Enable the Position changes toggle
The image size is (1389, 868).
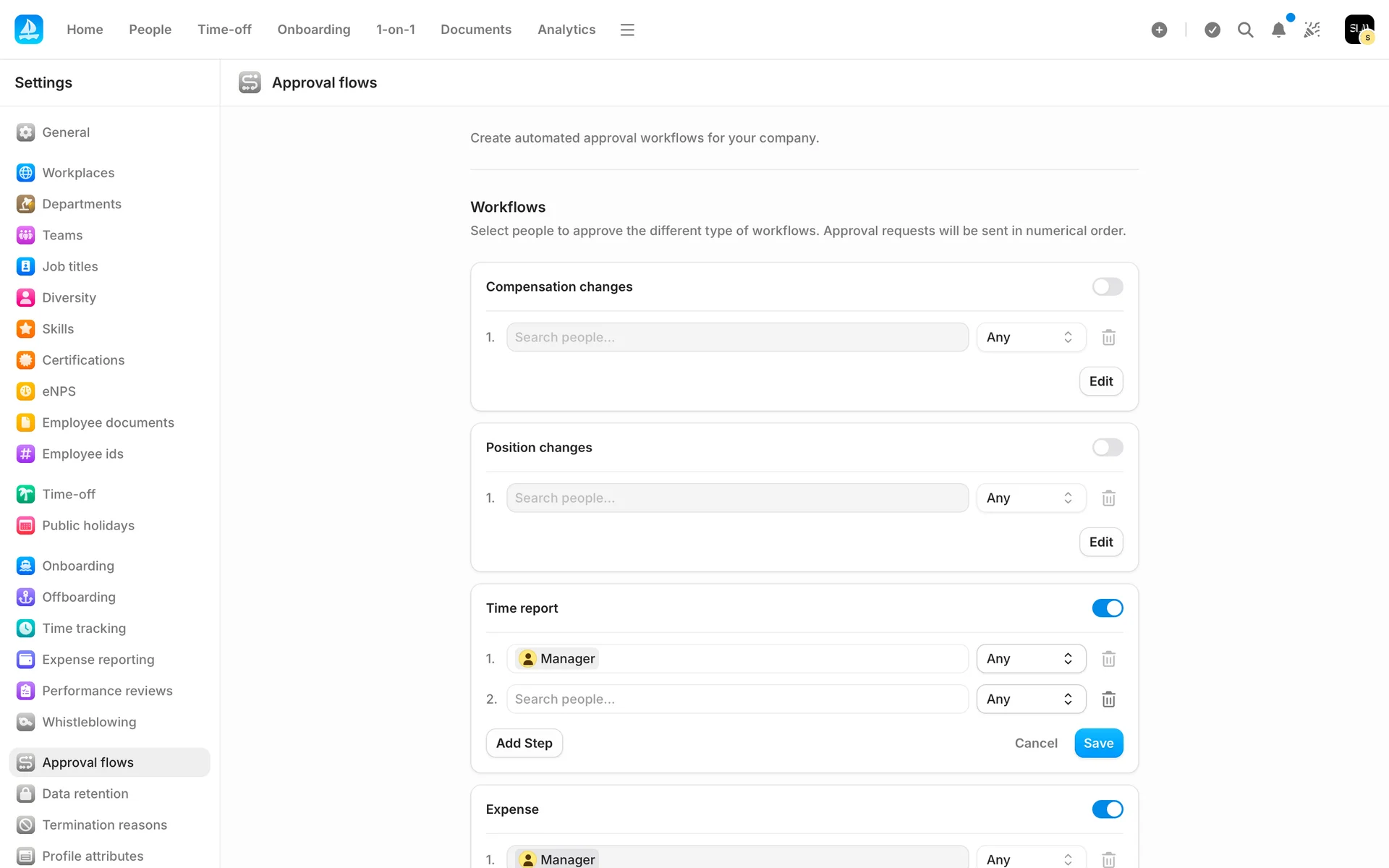click(x=1107, y=448)
